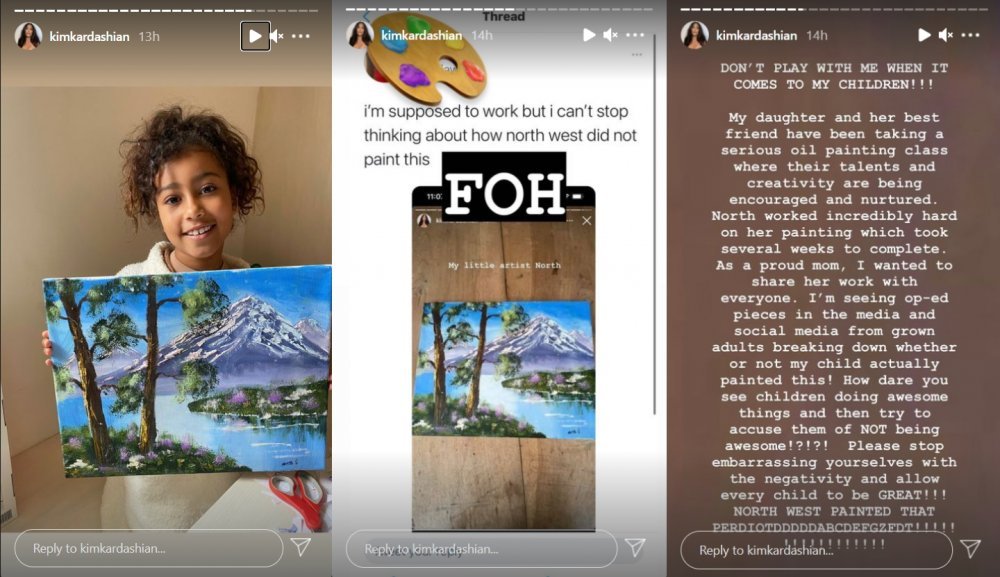Play the first story with the highlighted button

point(255,36)
